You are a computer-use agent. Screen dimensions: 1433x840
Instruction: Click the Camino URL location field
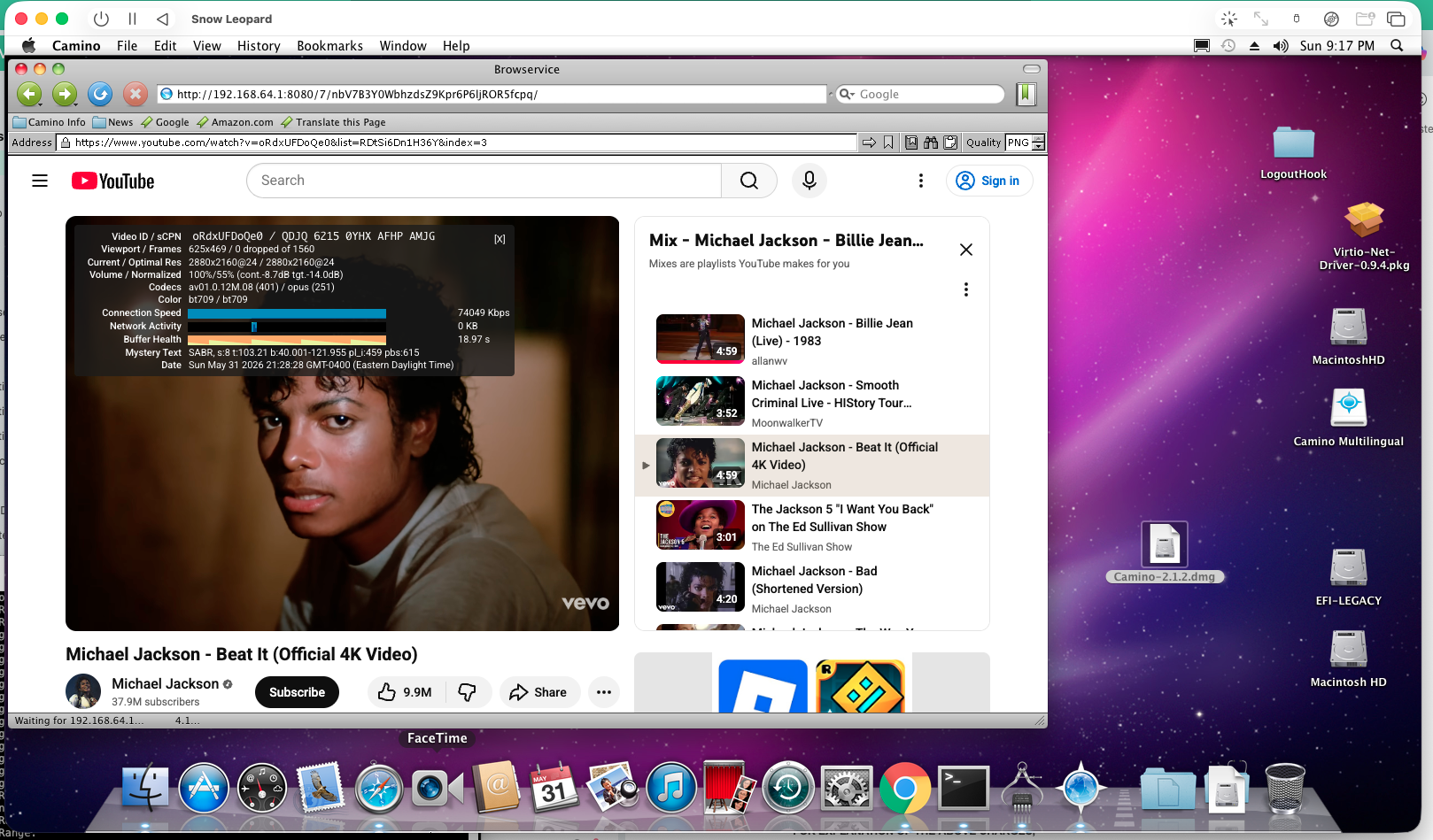point(492,94)
